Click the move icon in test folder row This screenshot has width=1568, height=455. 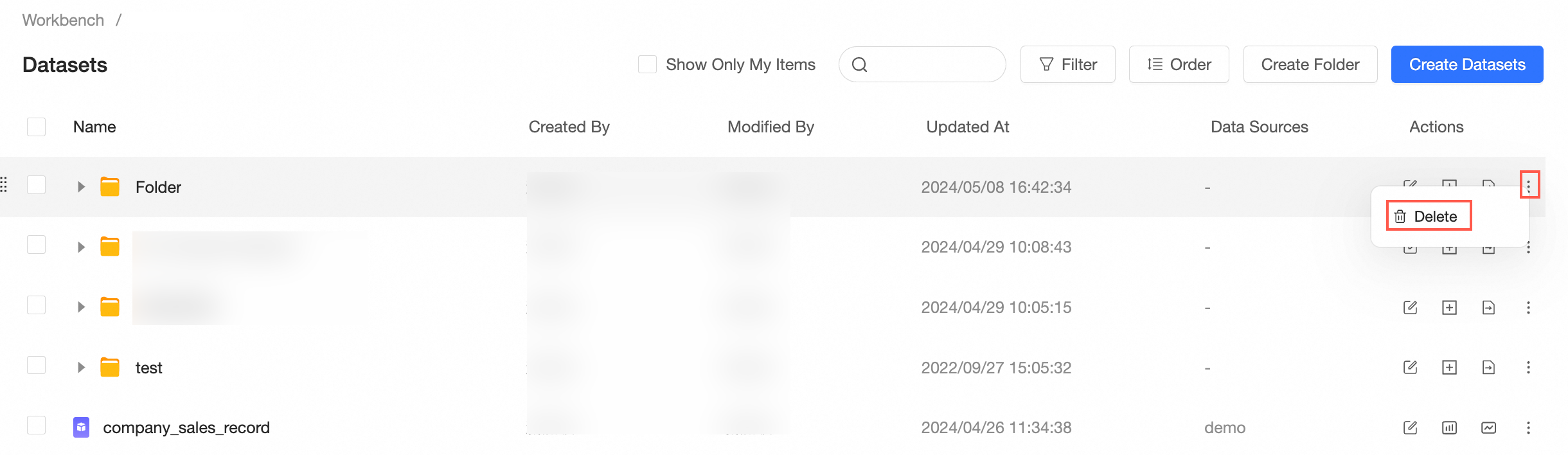(x=1488, y=368)
